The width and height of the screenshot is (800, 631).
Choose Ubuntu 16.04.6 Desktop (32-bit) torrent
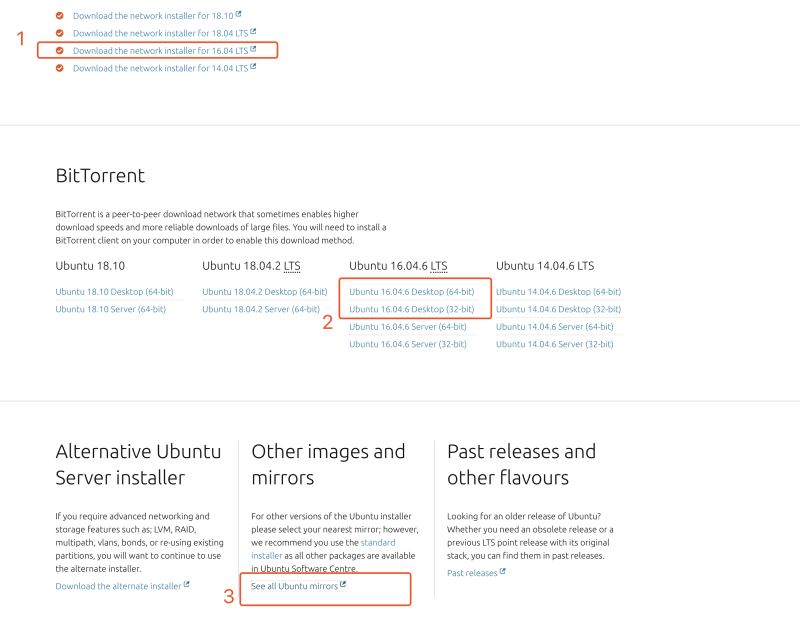pos(411,309)
